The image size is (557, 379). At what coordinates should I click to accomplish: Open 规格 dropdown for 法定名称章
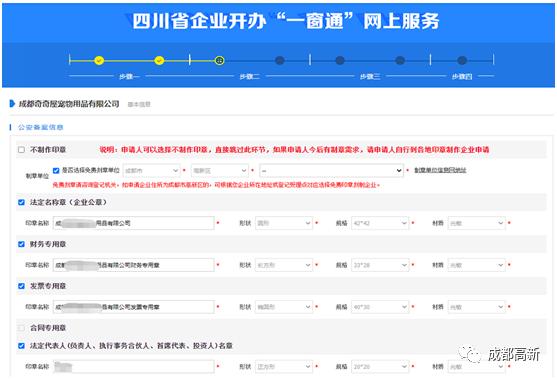380,223
